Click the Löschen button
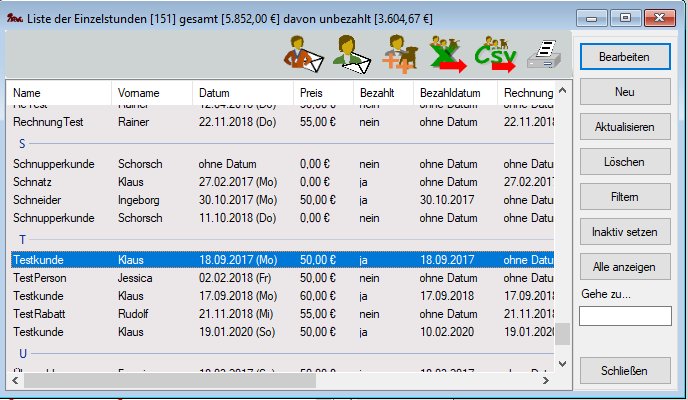 click(x=625, y=162)
